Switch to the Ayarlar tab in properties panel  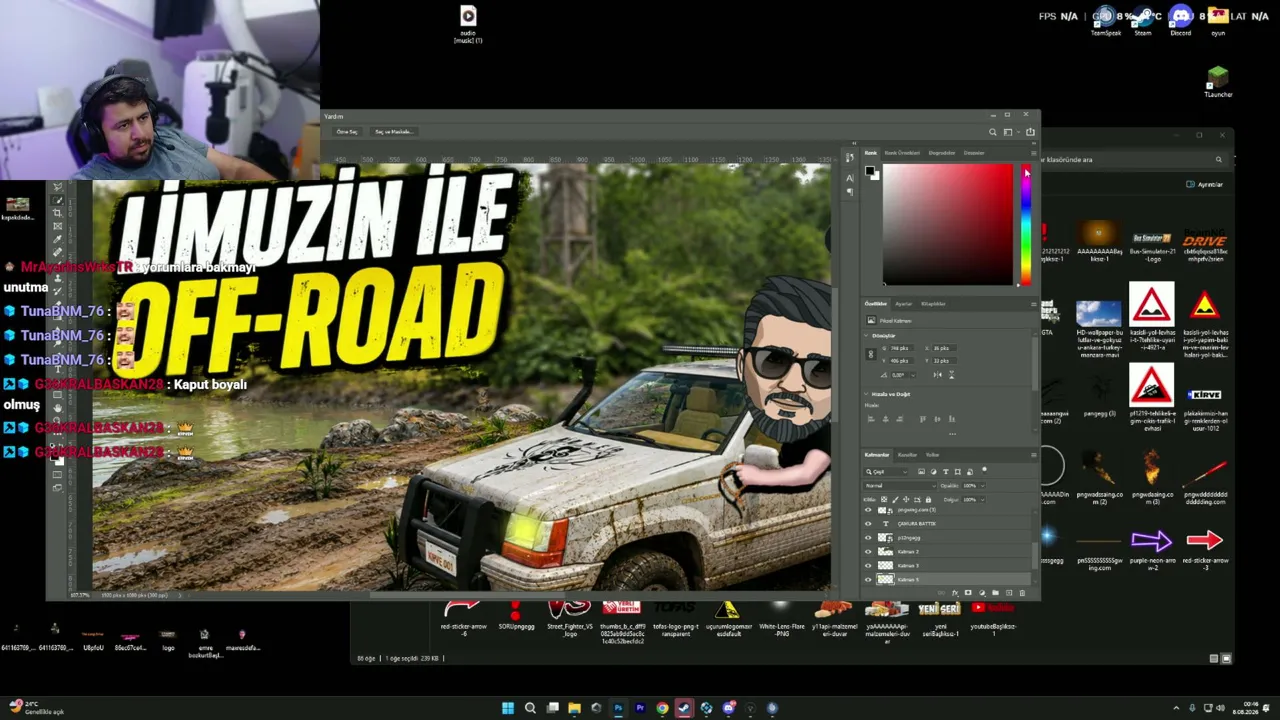tap(903, 303)
